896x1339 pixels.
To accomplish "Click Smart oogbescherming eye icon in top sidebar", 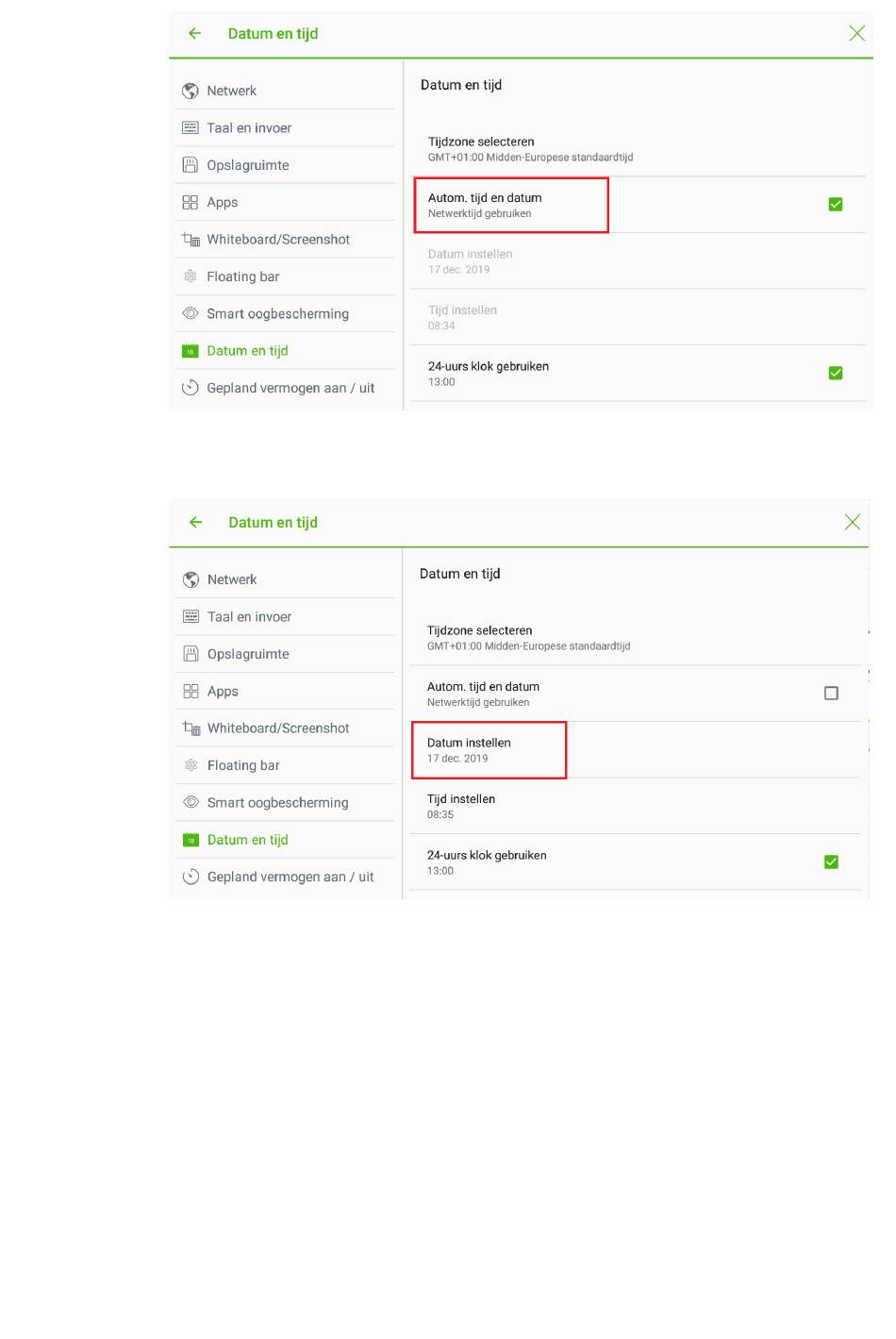I will pos(191,313).
